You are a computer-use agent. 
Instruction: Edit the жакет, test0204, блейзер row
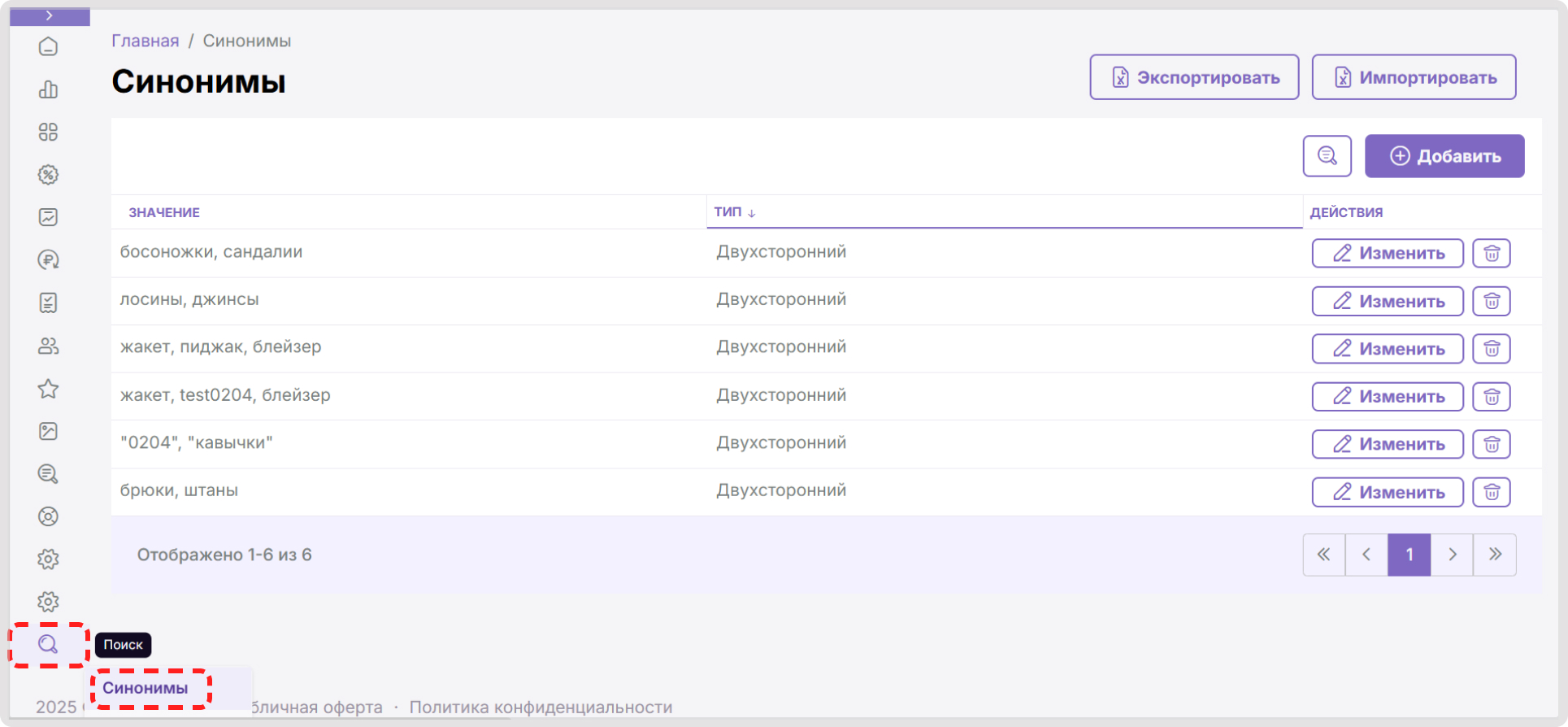click(1388, 397)
